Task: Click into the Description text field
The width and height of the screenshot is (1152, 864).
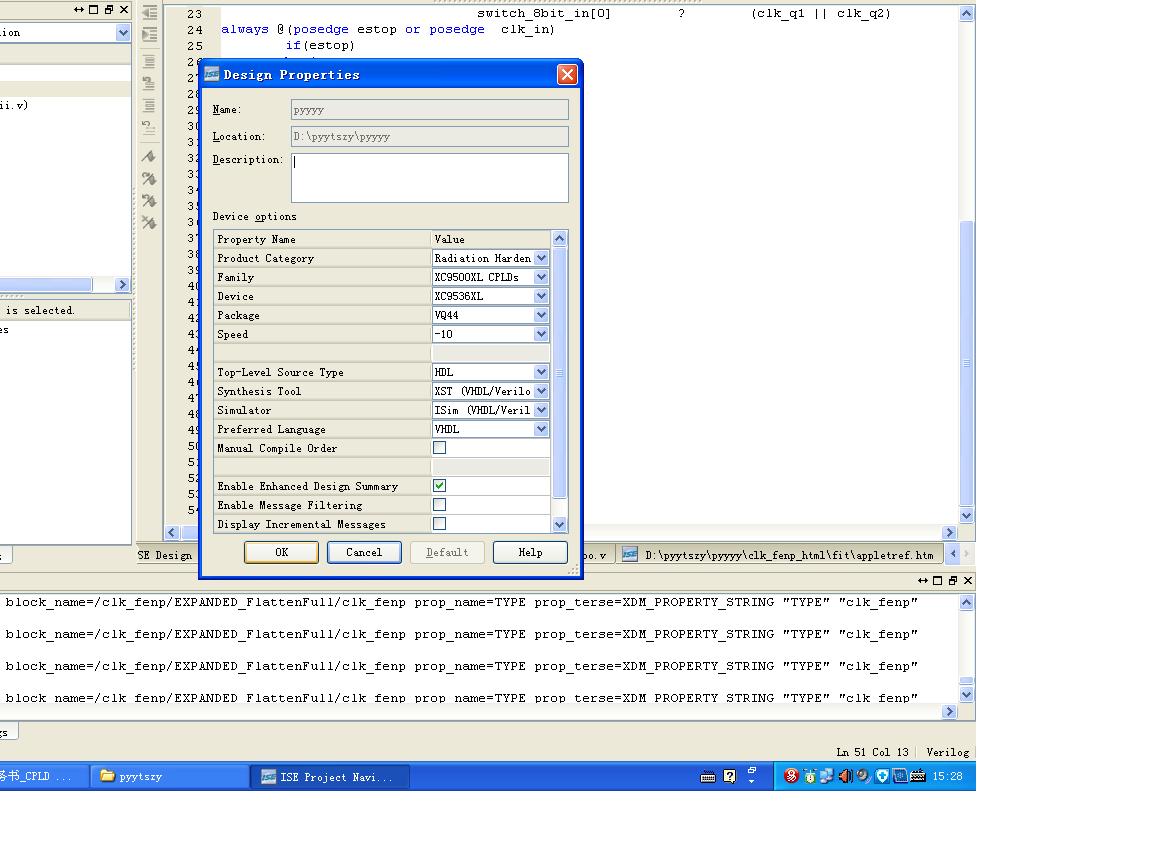Action: (x=430, y=178)
